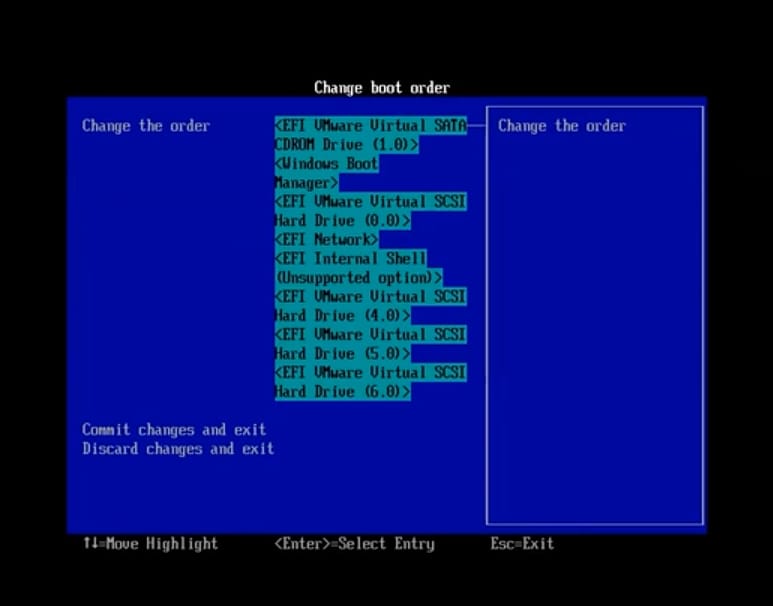The width and height of the screenshot is (773, 606).
Task: Select EFI VMware Virtual SCSI Hard Drive (6.0)
Action: [x=371, y=382]
